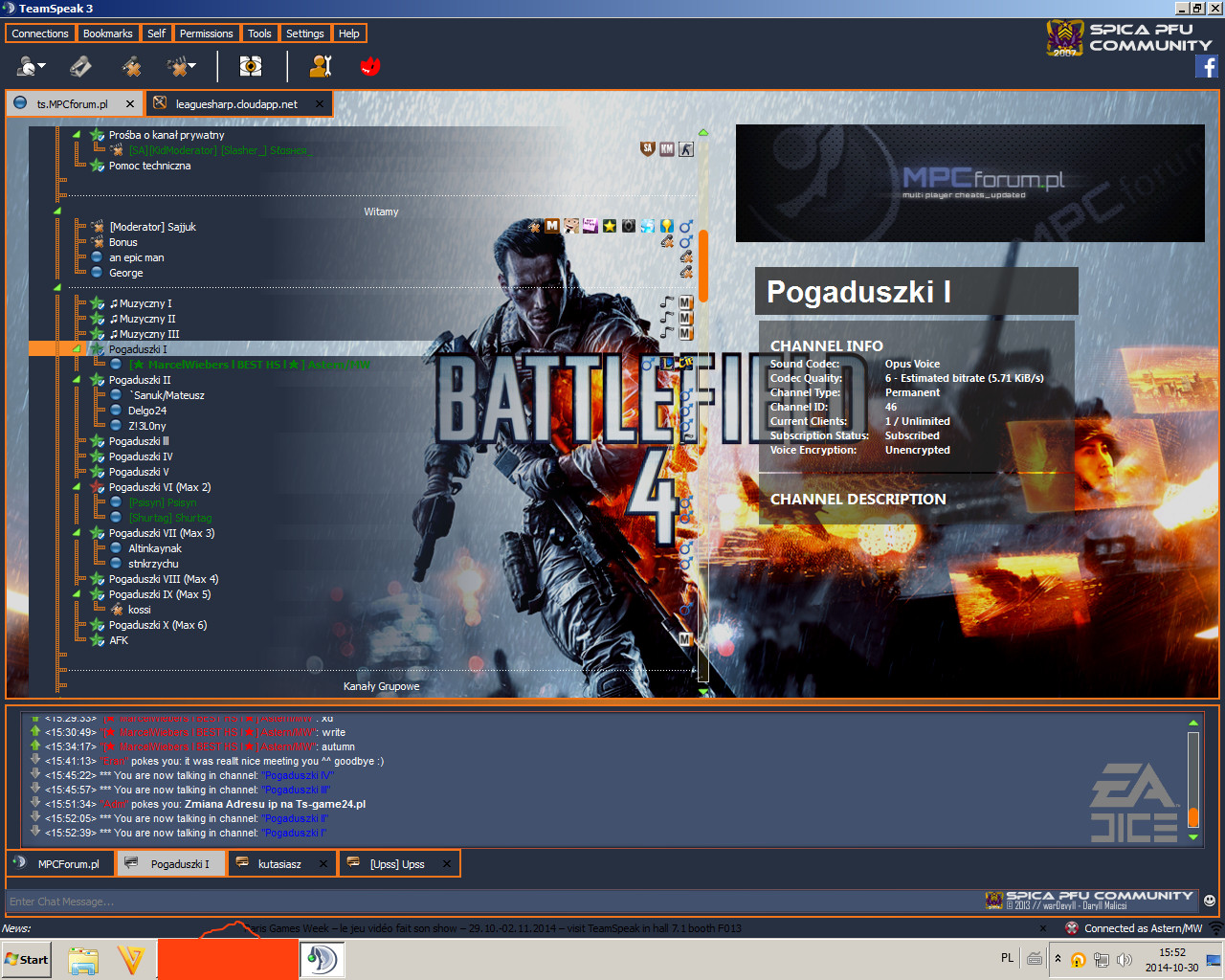The height and width of the screenshot is (980, 1225).
Task: Follow the Pogaduszki IV link in chat log
Action: coord(298,776)
